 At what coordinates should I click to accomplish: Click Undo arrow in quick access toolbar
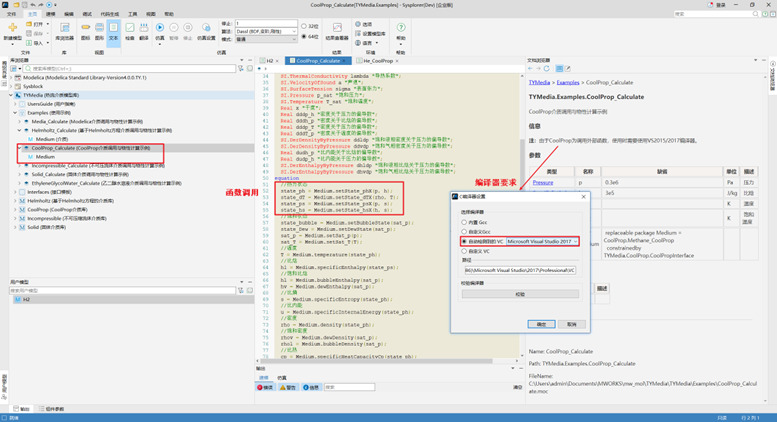click(33, 5)
